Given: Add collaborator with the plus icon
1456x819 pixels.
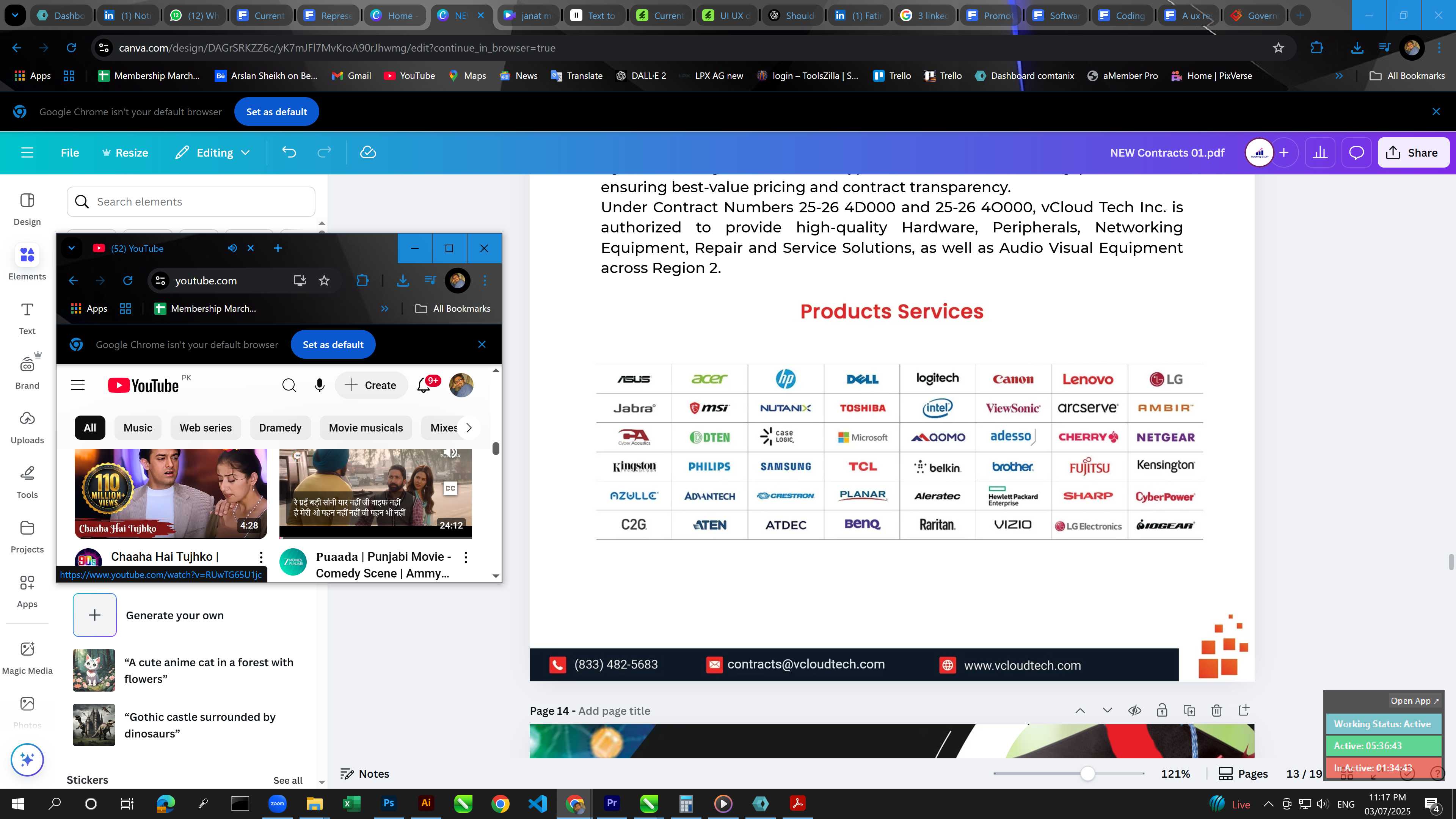Looking at the screenshot, I should pos(1284,152).
